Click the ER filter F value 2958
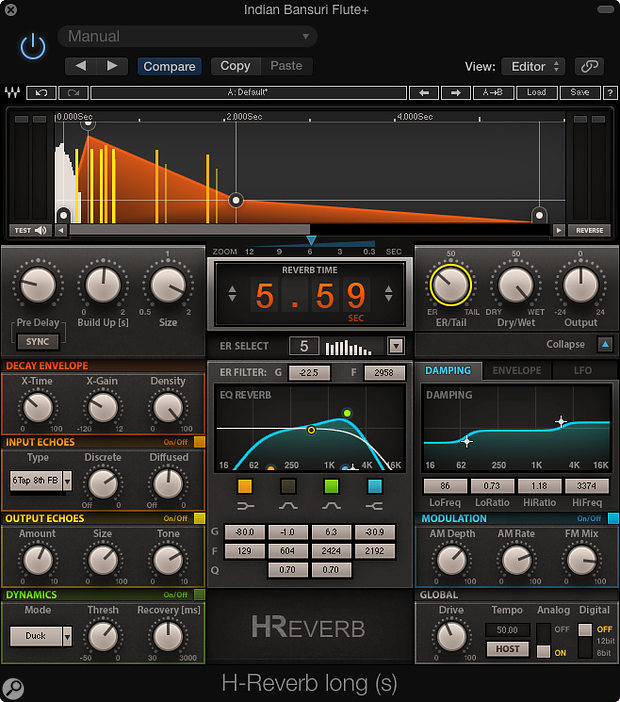 point(384,372)
